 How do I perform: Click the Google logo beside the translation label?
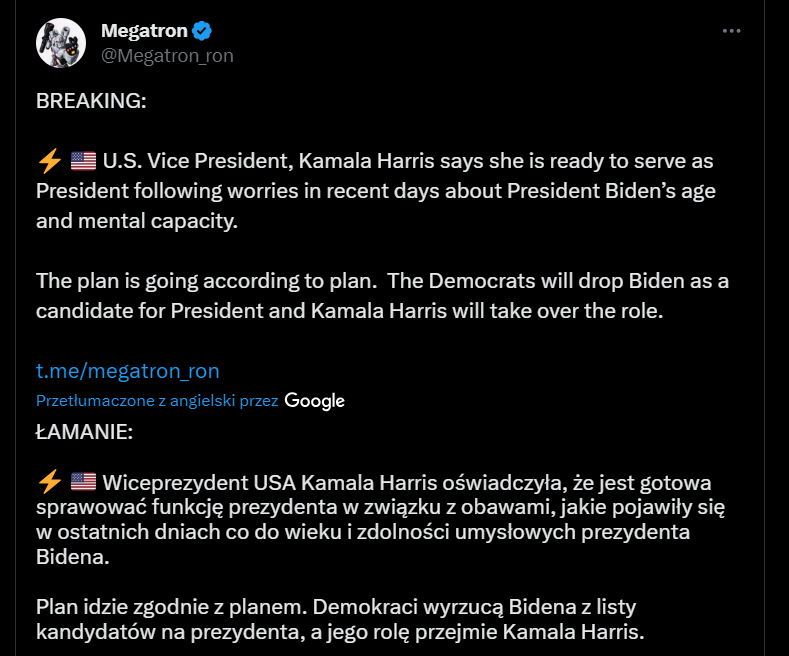pos(315,401)
